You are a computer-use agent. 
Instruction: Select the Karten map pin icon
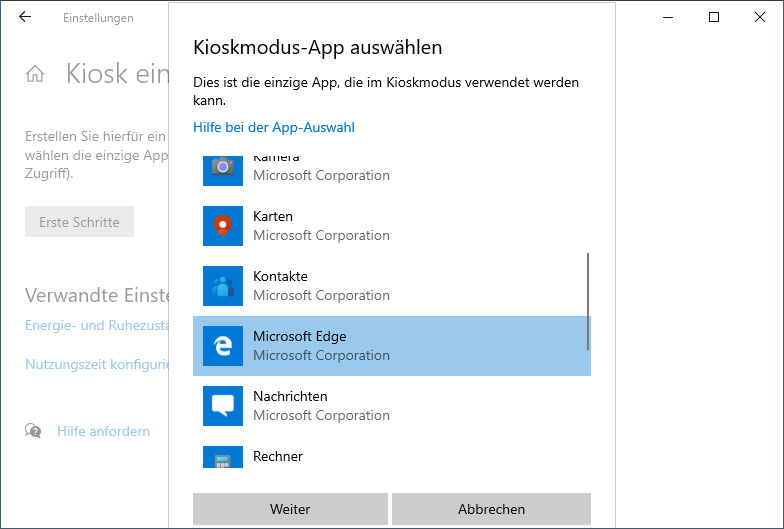click(222, 226)
